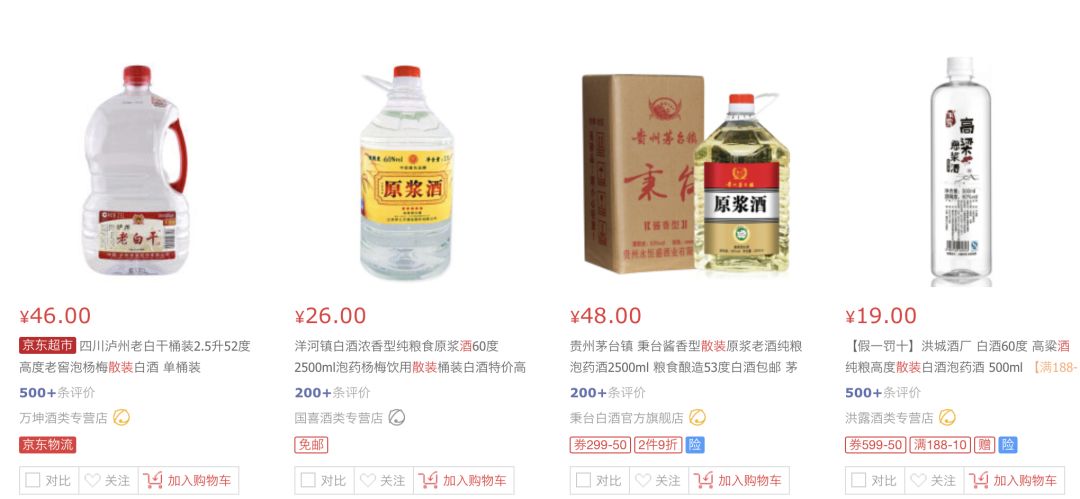The width and height of the screenshot is (1080, 499).
Task: Open the 洋河镇白酒浓香型 product title
Action: (x=410, y=356)
